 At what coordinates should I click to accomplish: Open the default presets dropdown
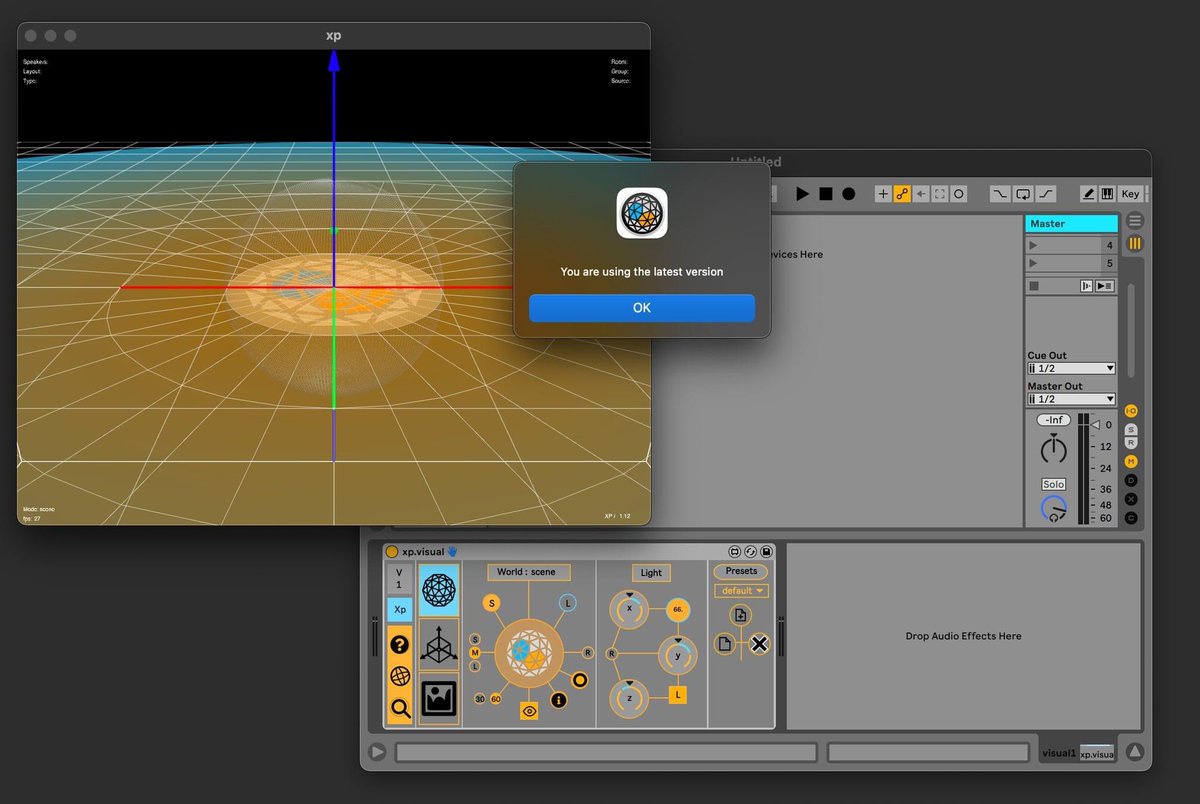coord(741,591)
